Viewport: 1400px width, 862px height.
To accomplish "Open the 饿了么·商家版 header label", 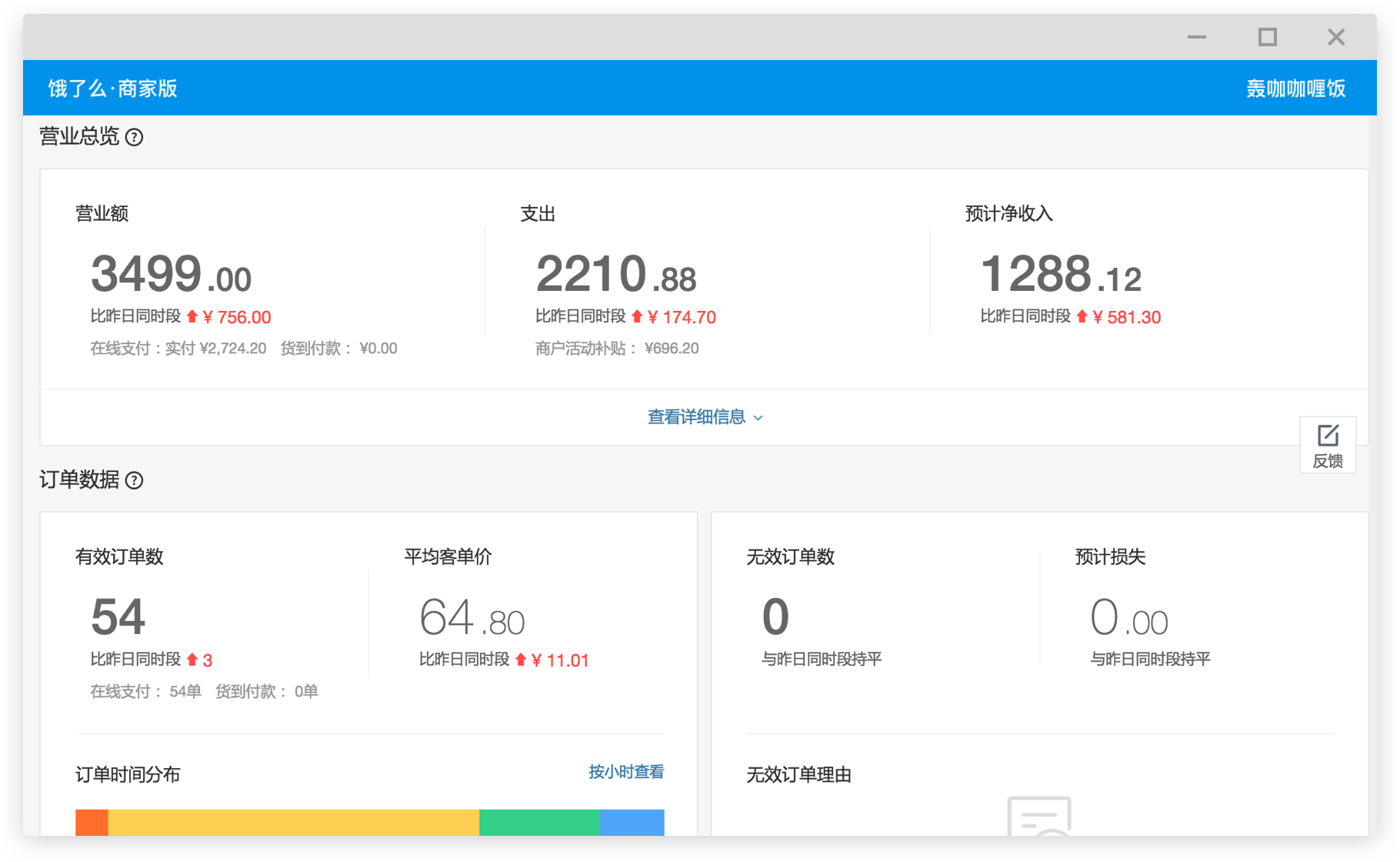I will click(x=112, y=88).
